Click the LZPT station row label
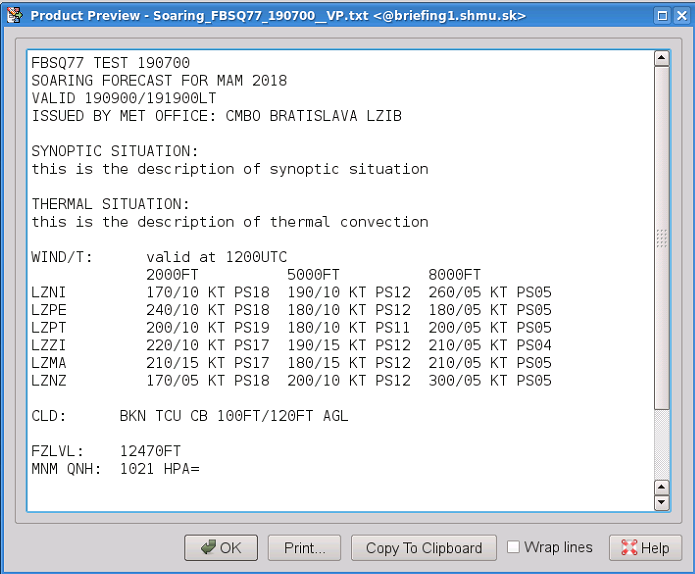The image size is (695, 574). coord(49,328)
